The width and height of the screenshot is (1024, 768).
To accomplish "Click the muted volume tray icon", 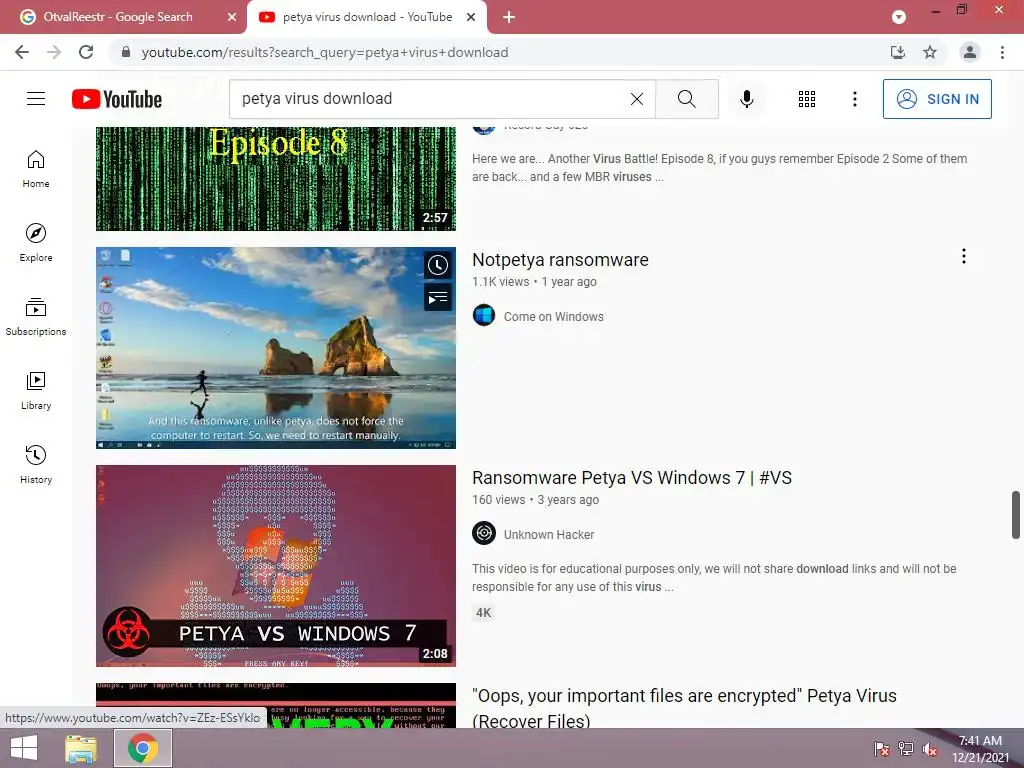I will click(x=930, y=748).
